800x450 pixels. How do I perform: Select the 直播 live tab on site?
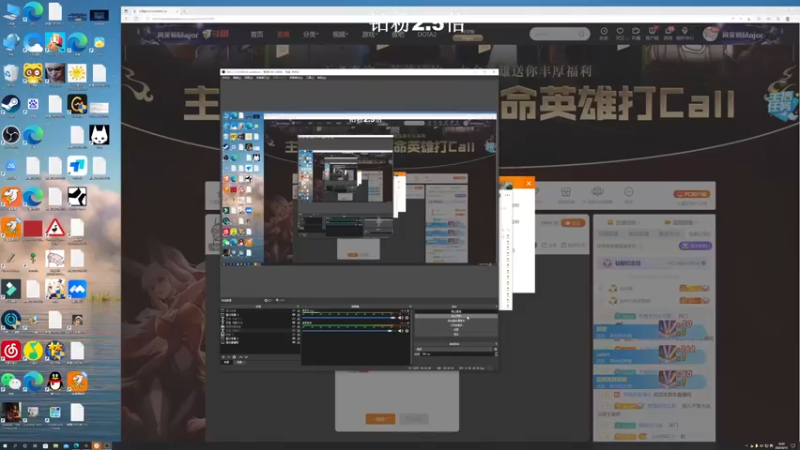click(x=283, y=34)
